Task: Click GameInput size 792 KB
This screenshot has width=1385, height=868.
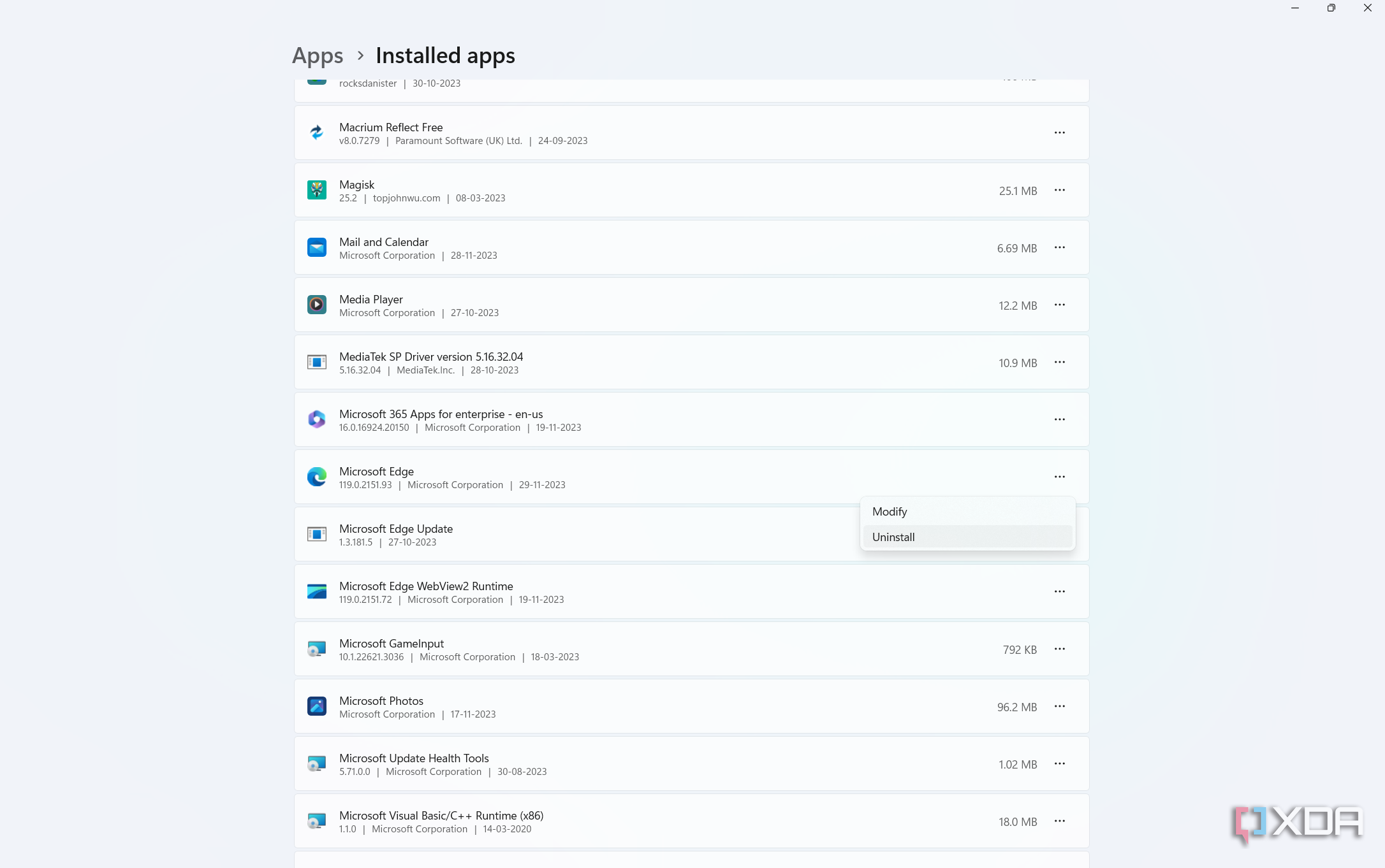Action: (1020, 650)
